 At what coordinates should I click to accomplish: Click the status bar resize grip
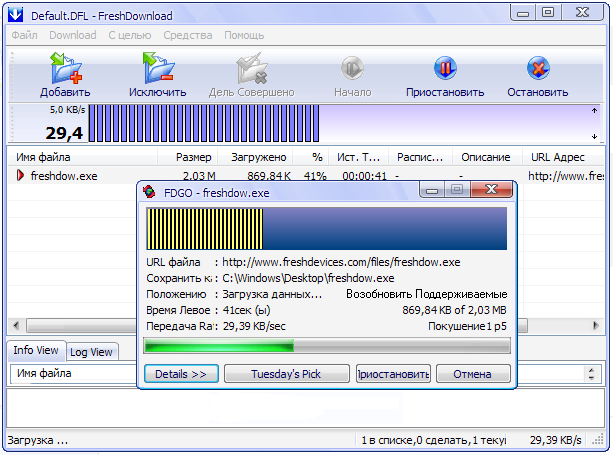click(598, 440)
